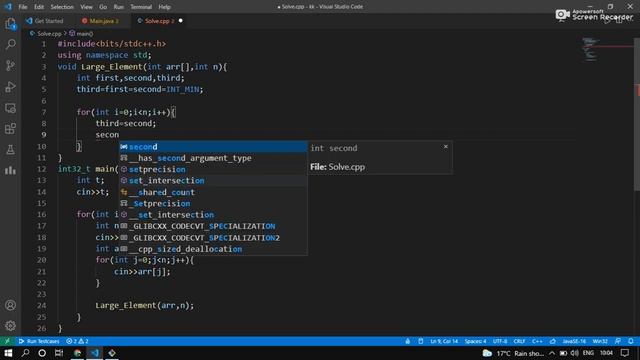
Task: Select 'set_intersection' suggestion
Action: tap(213, 181)
